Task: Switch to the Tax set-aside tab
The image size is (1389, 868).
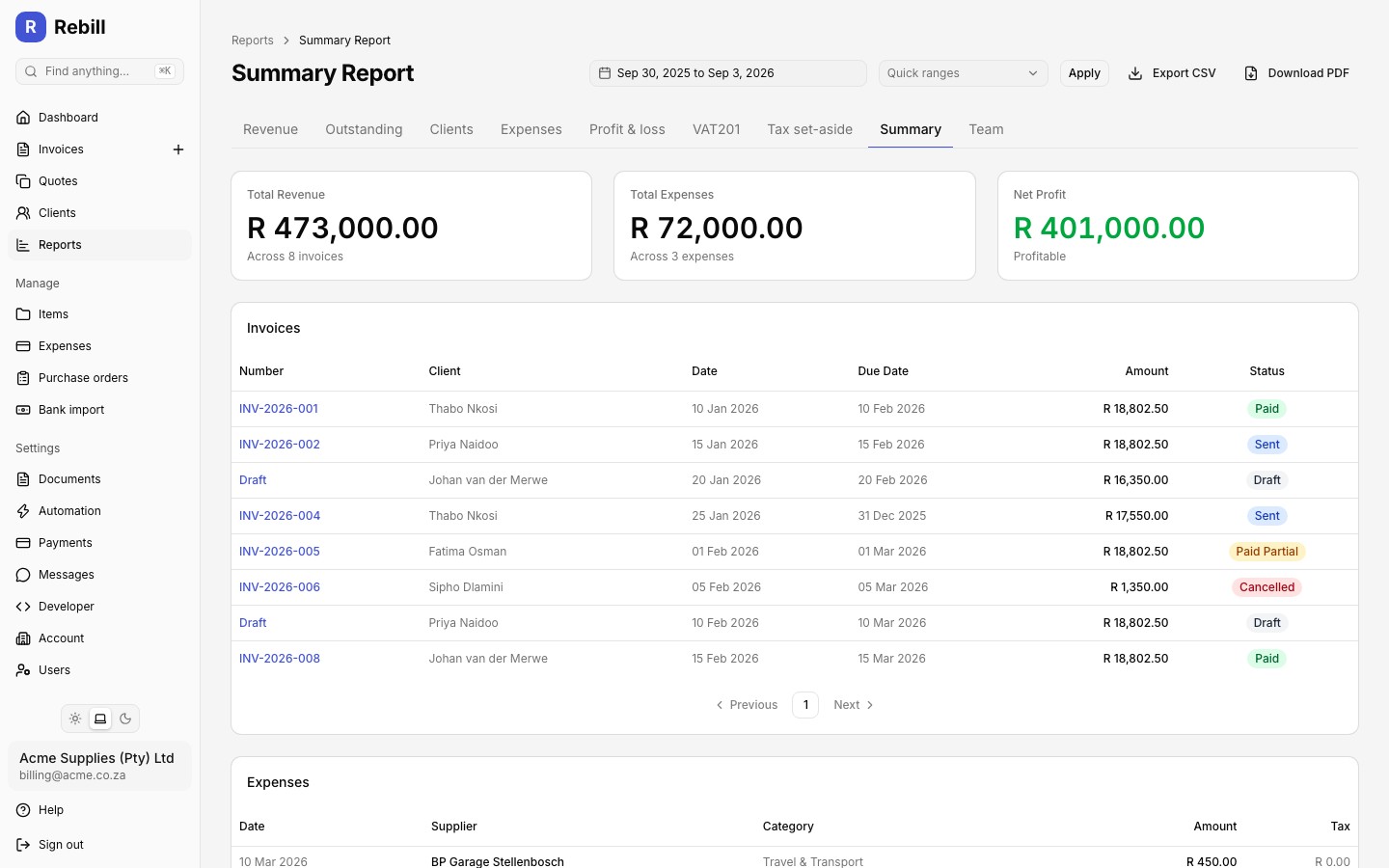Action: tap(810, 129)
